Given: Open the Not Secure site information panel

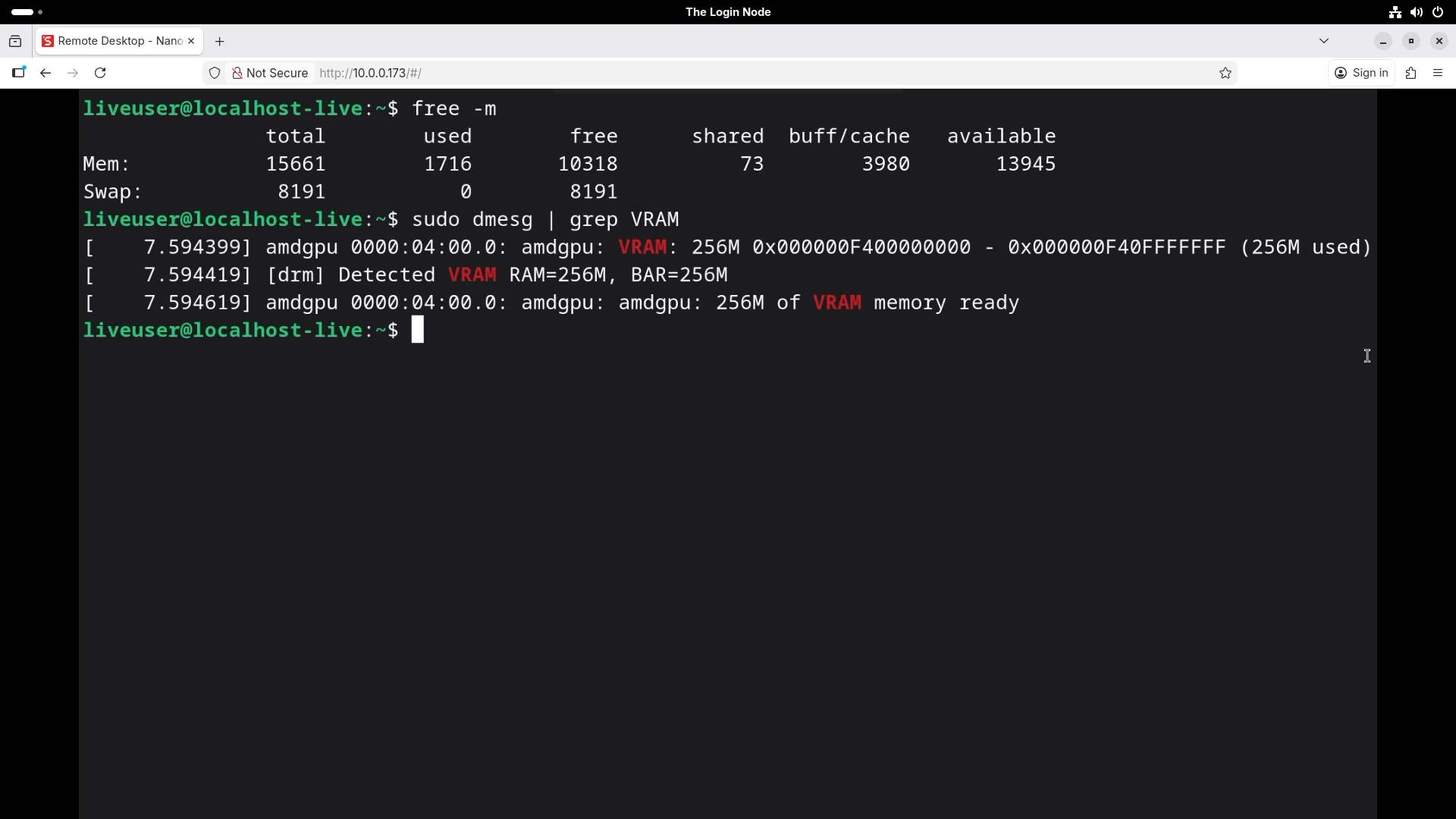Looking at the screenshot, I should pyautogui.click(x=269, y=73).
